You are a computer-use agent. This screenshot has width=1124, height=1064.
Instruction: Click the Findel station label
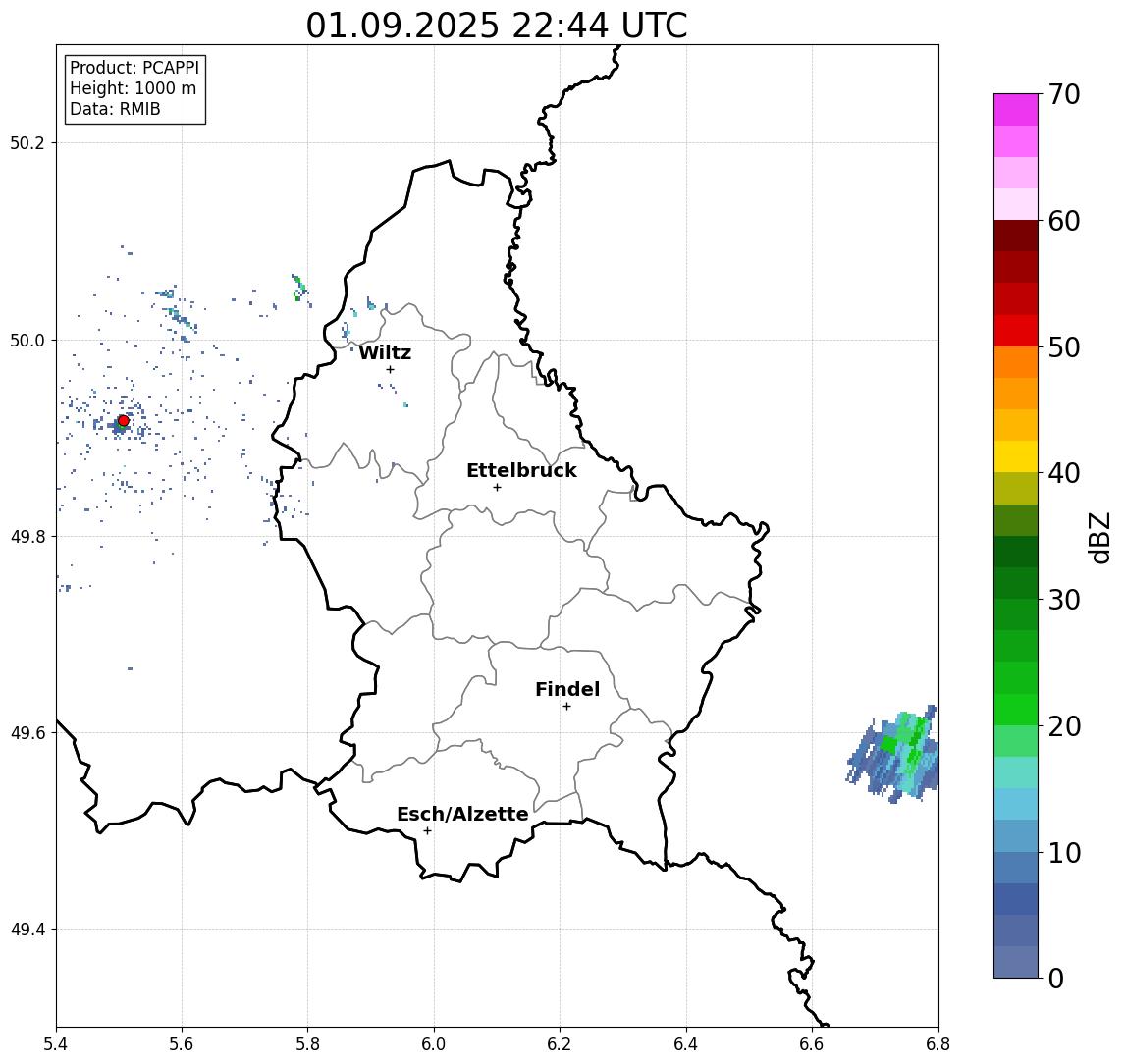(x=567, y=689)
